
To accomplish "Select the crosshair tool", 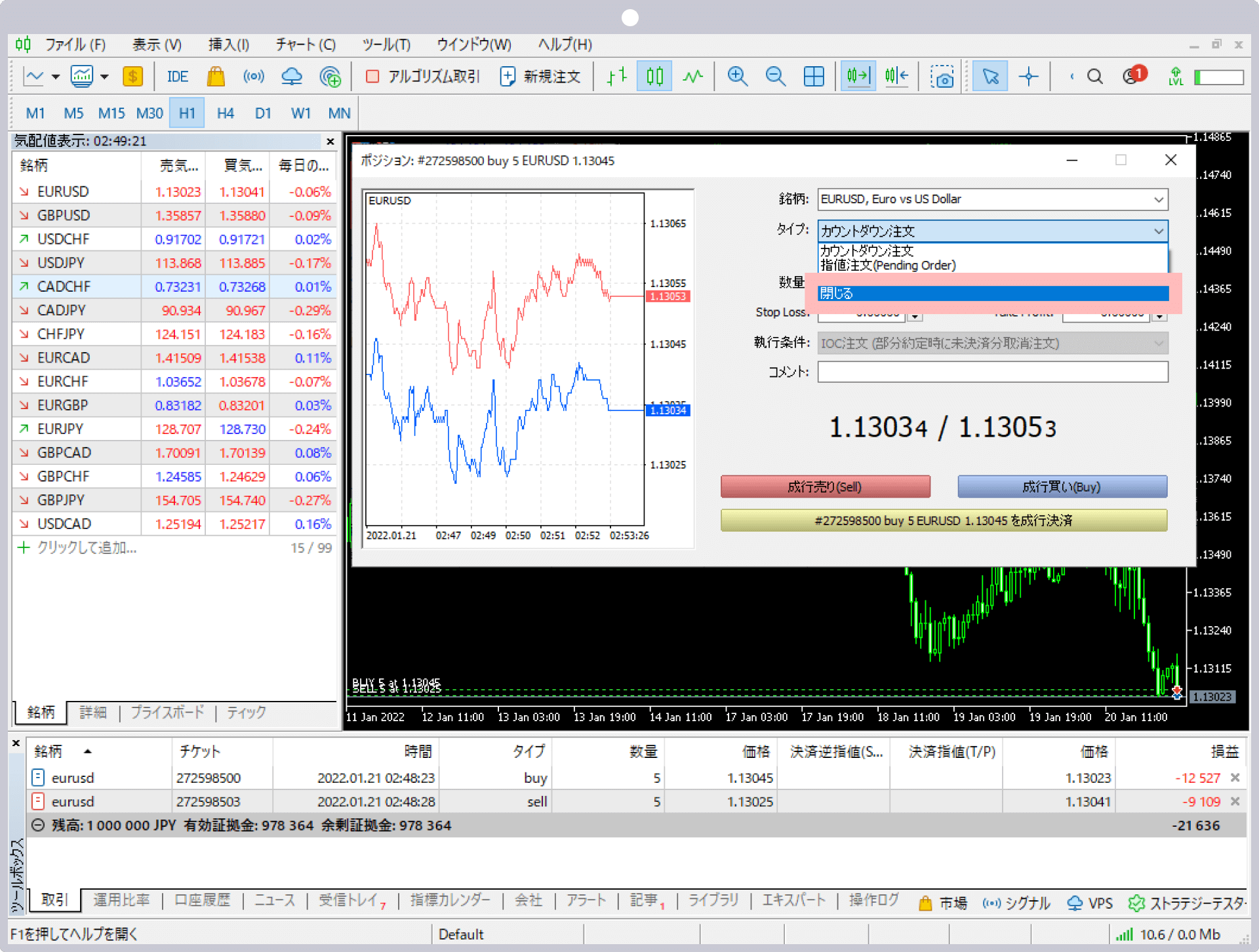I will click(x=1029, y=77).
